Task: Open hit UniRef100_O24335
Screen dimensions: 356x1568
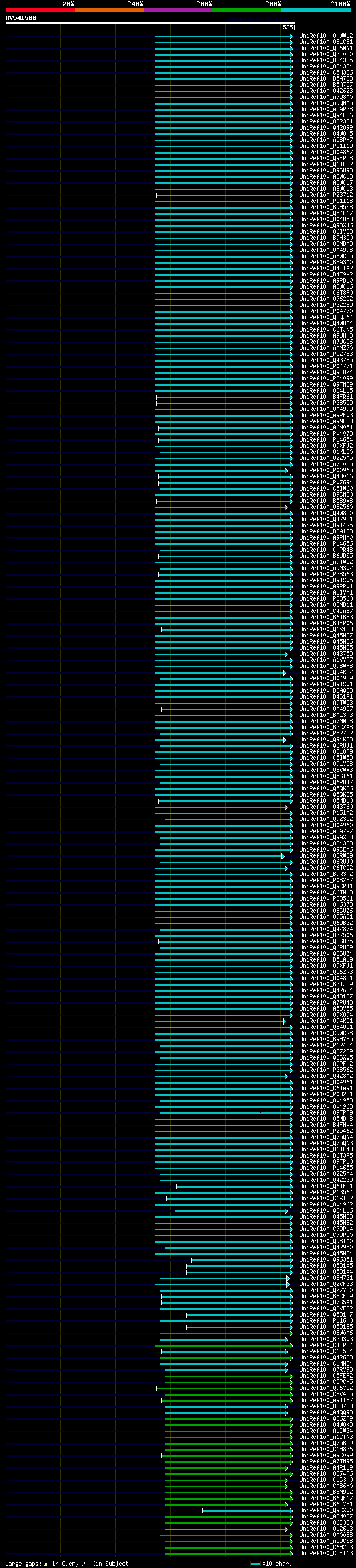Action: pyautogui.click(x=325, y=60)
